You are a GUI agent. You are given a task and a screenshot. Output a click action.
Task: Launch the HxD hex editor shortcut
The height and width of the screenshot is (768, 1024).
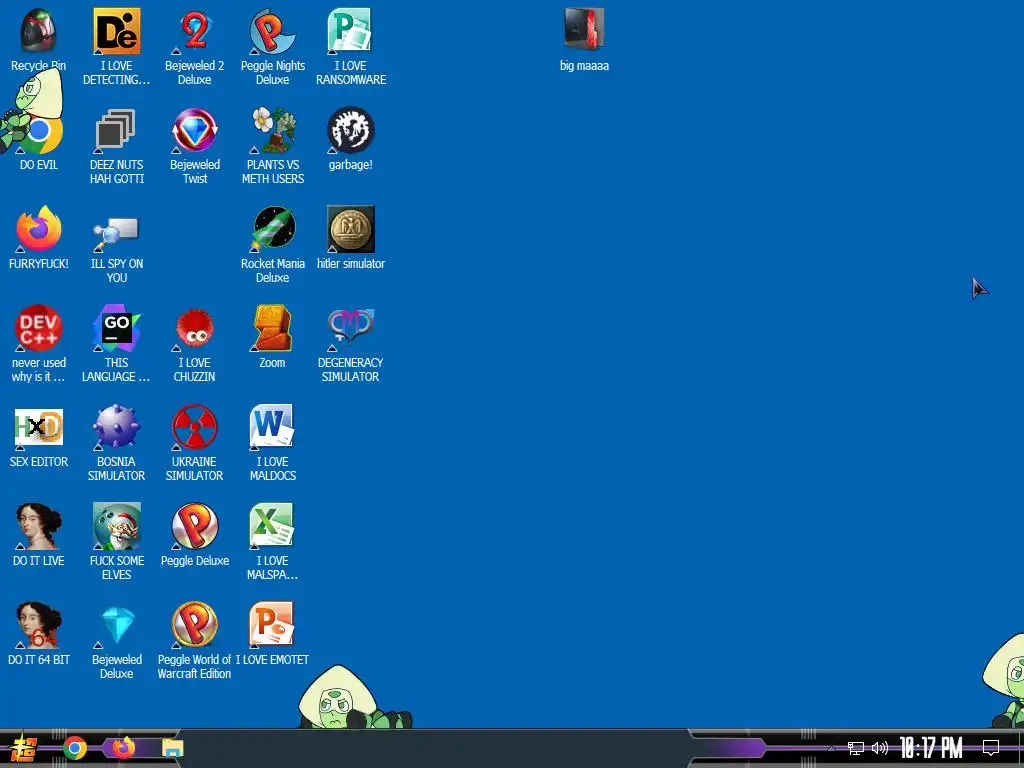(39, 427)
